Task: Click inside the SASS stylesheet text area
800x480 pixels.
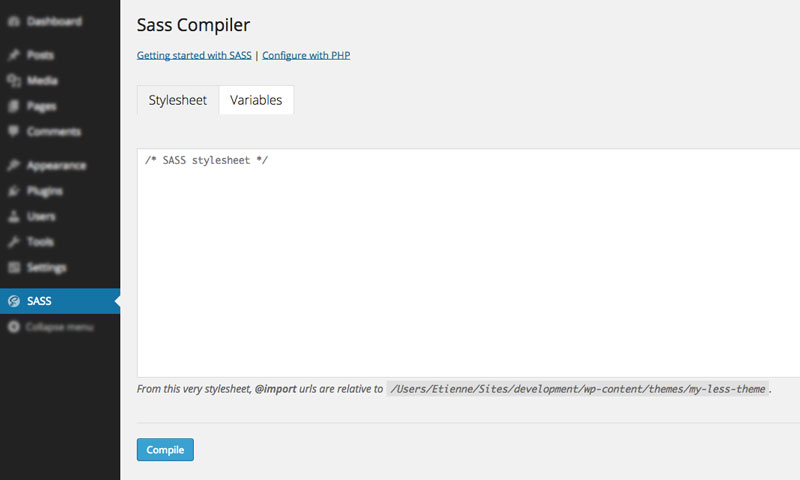Action: coord(468,263)
